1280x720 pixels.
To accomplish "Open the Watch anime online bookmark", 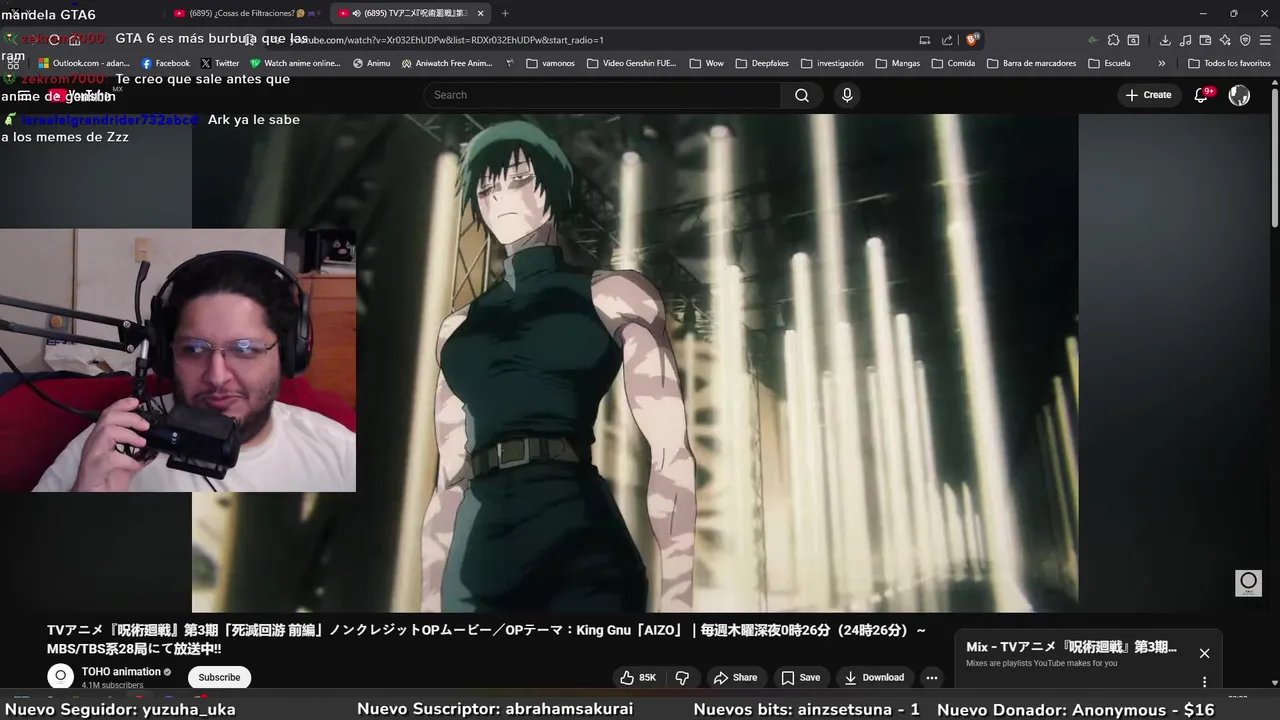I will [x=296, y=63].
